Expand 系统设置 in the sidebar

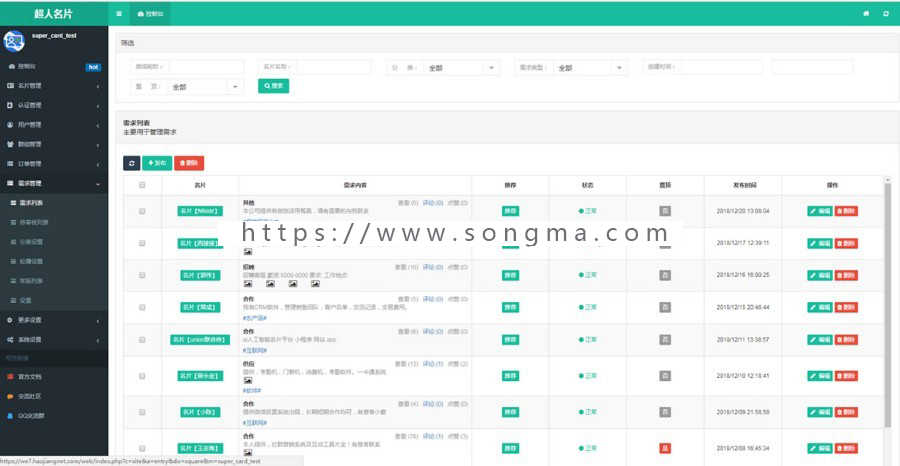(x=54, y=339)
